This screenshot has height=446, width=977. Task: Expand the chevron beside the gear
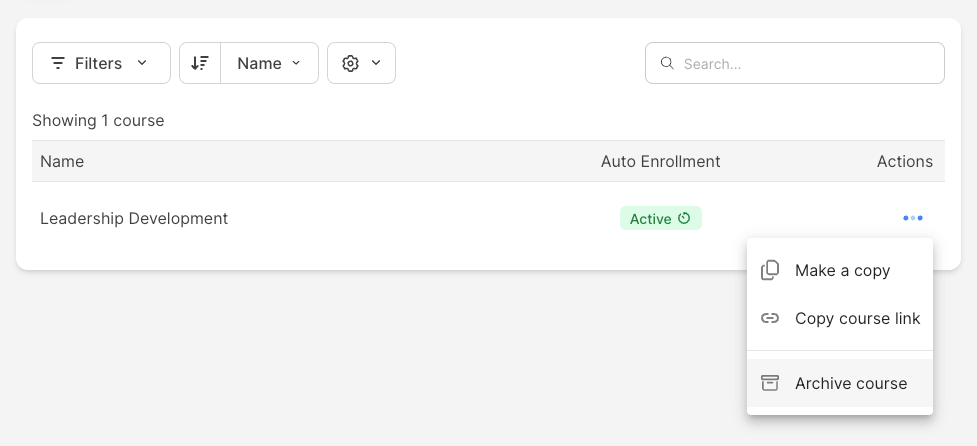coord(376,63)
